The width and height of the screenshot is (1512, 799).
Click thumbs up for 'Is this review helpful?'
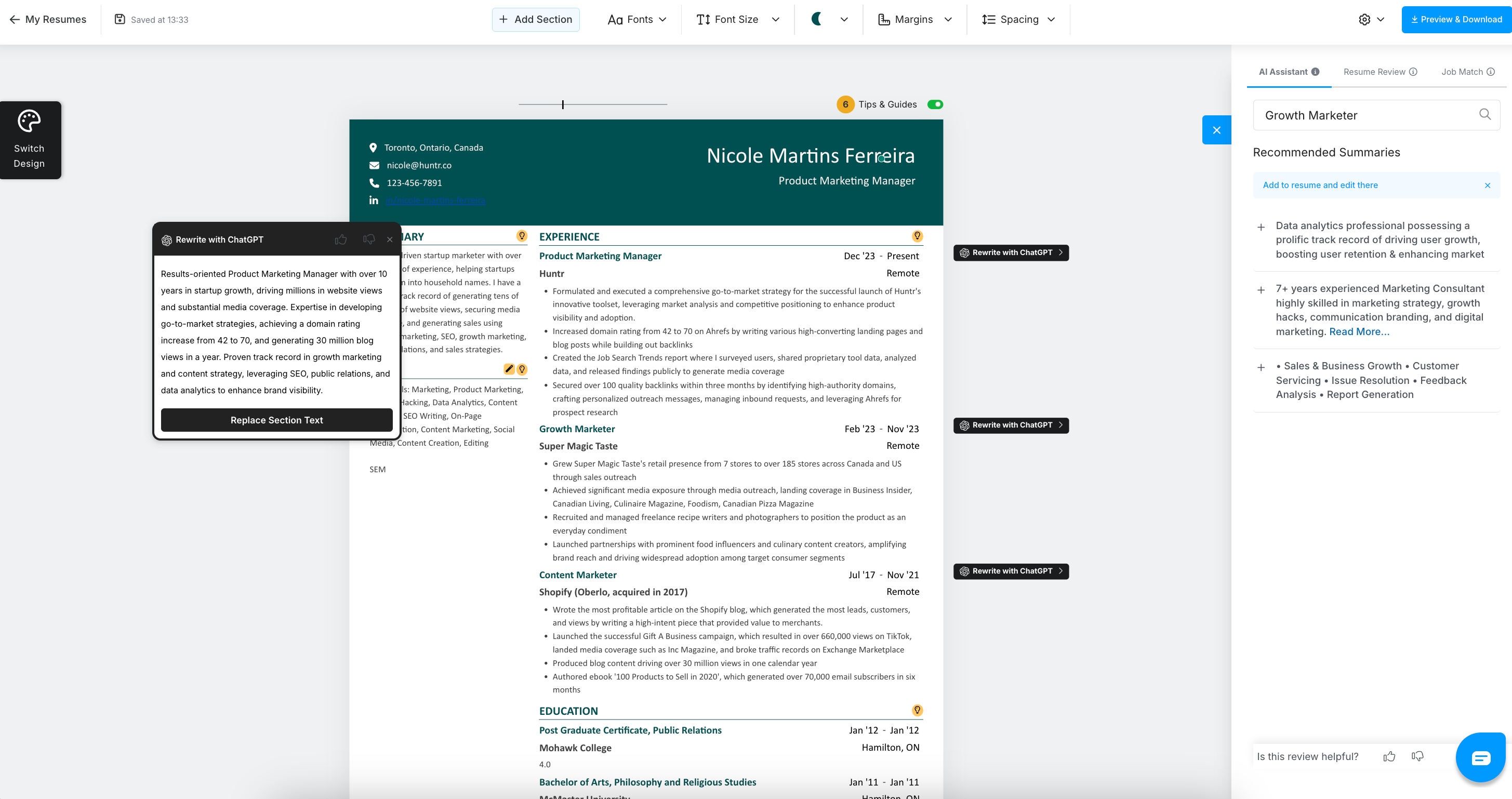tap(1389, 756)
